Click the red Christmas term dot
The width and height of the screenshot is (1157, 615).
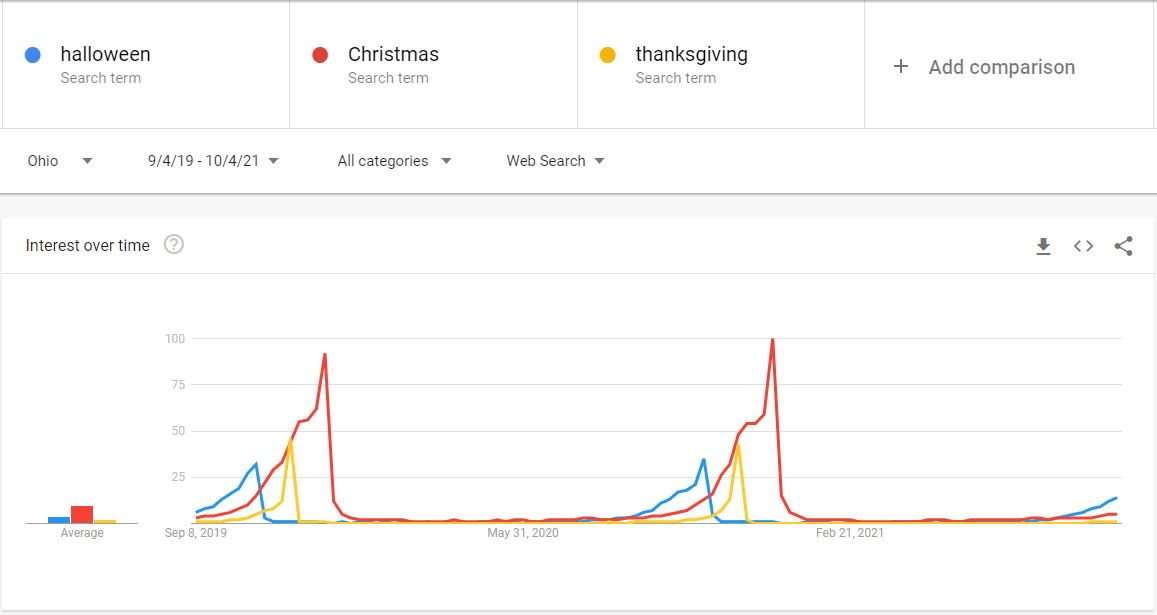coord(321,55)
